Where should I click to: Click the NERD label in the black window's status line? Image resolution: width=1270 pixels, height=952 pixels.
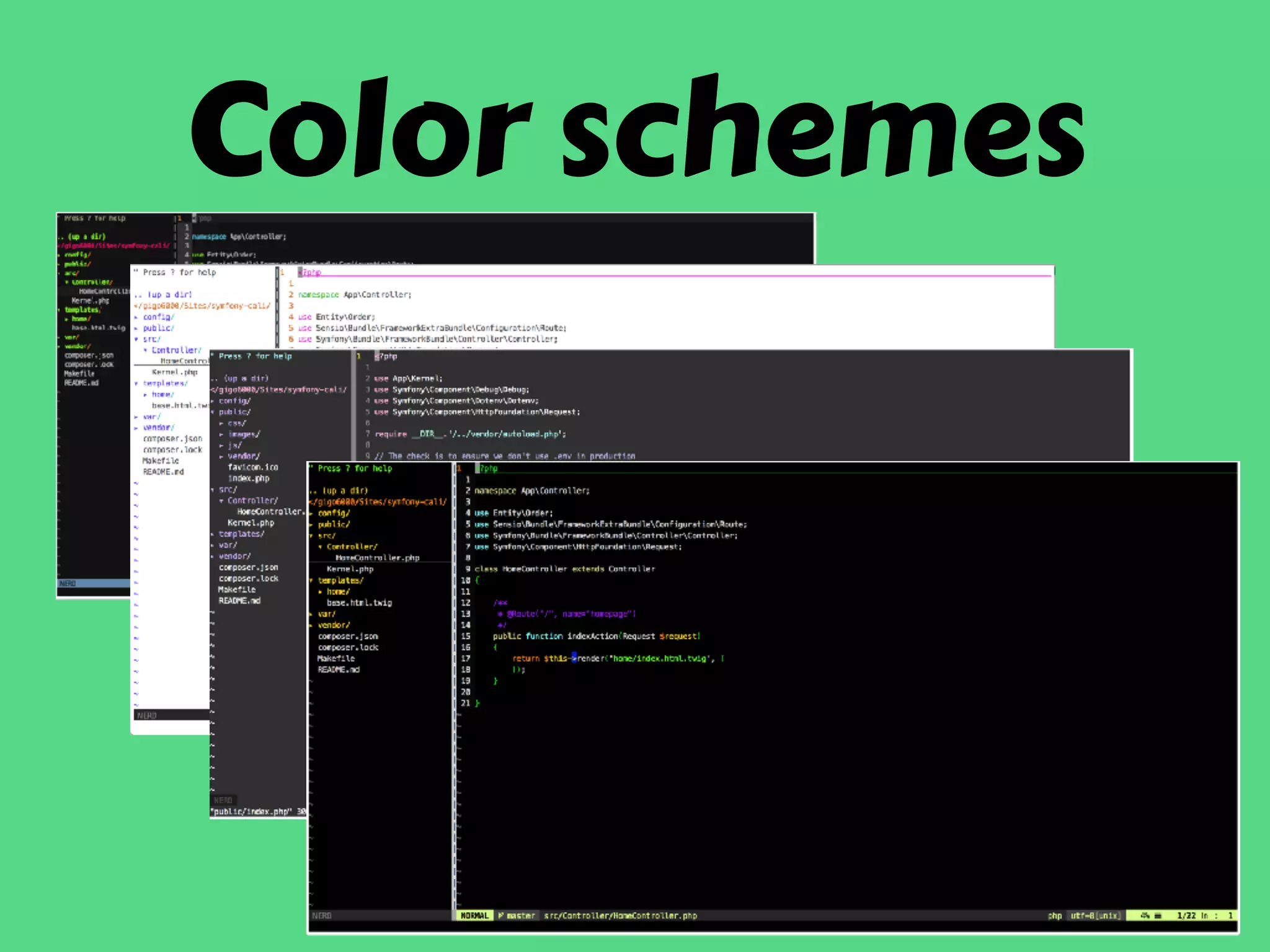tap(322, 915)
